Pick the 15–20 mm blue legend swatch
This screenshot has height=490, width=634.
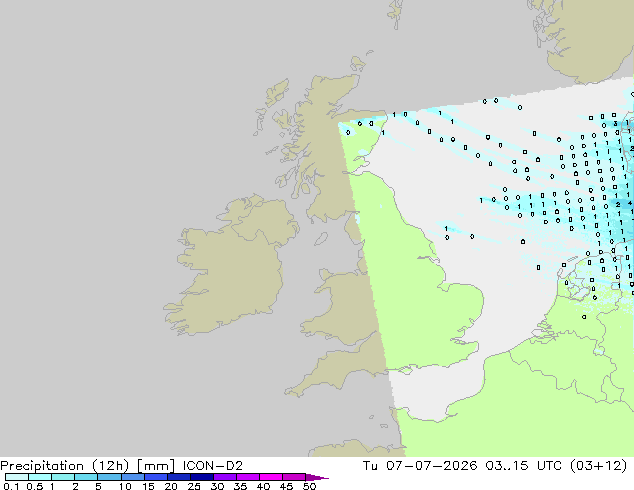156,477
